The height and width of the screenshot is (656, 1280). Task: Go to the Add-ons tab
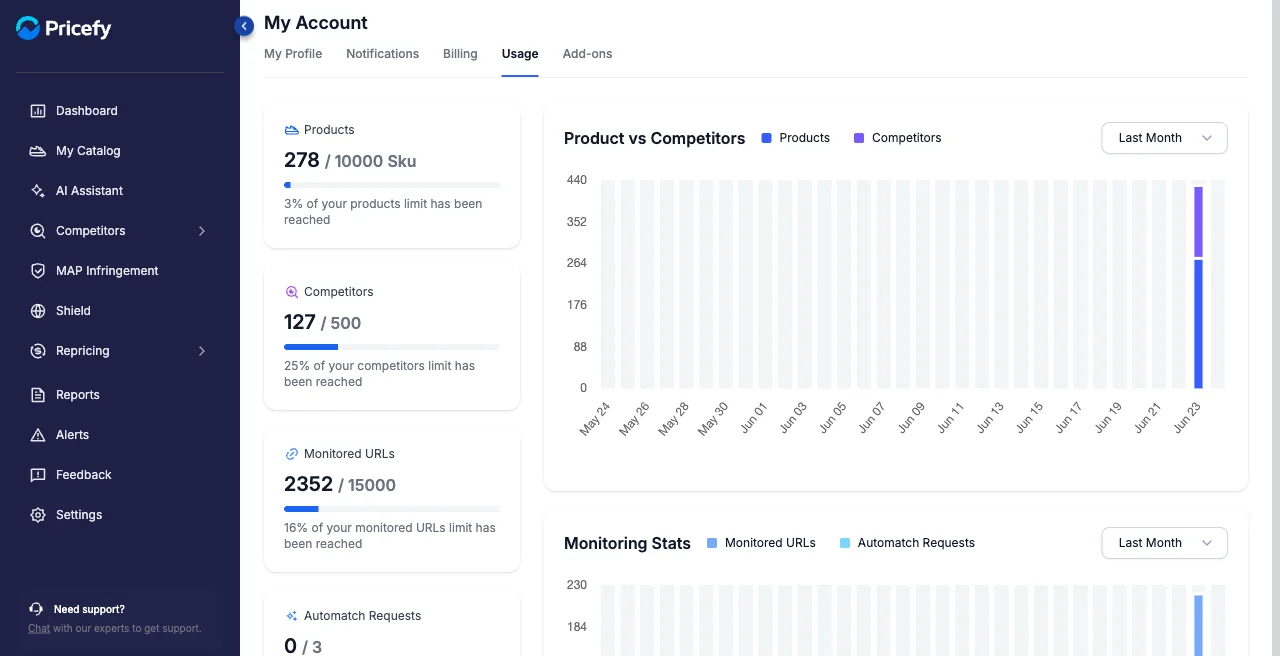587,54
